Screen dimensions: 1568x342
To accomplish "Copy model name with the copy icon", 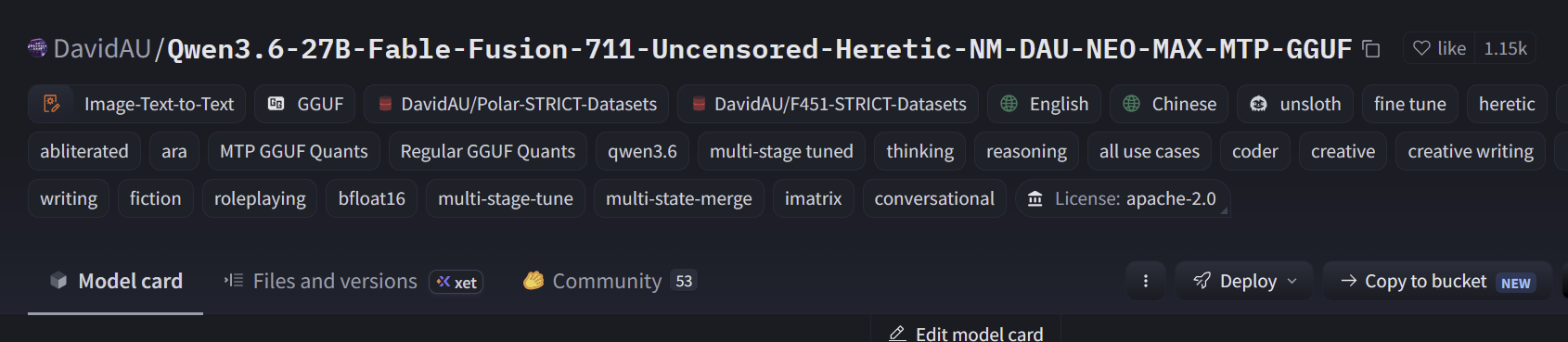I will (1370, 49).
